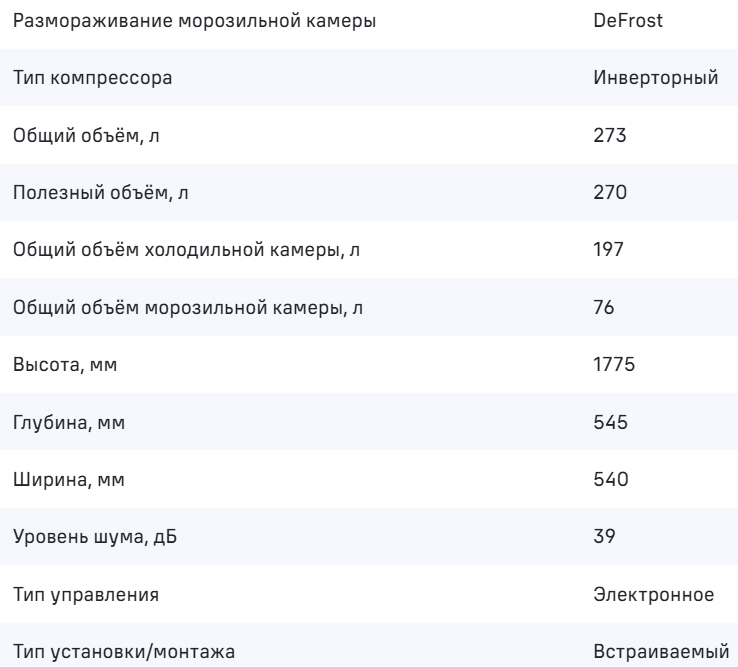Viewport: 738px width, 667px height.
Task: Click the freezer volume value 76
Action: point(603,308)
